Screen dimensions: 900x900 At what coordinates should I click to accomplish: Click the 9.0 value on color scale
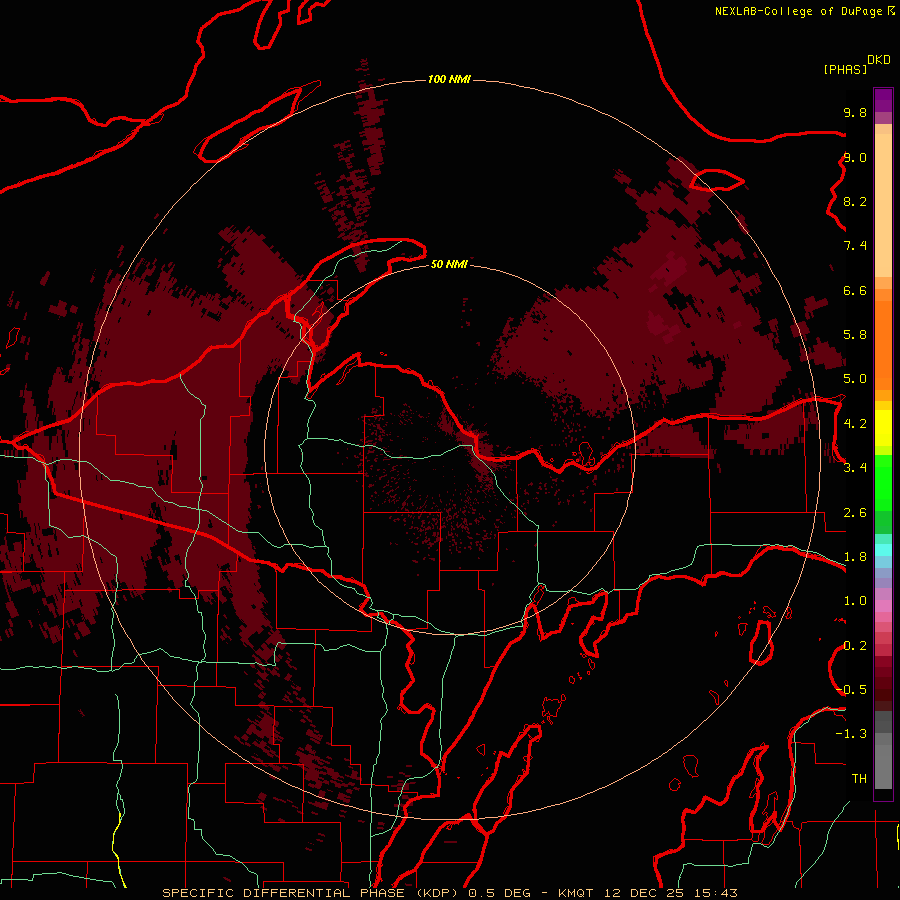click(855, 157)
